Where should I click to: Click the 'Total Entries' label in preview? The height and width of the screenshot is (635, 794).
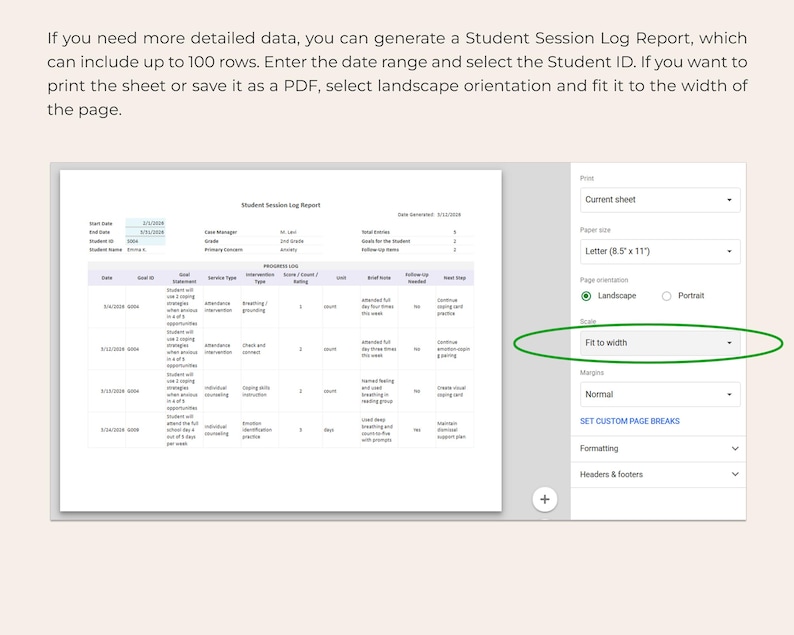(375, 232)
